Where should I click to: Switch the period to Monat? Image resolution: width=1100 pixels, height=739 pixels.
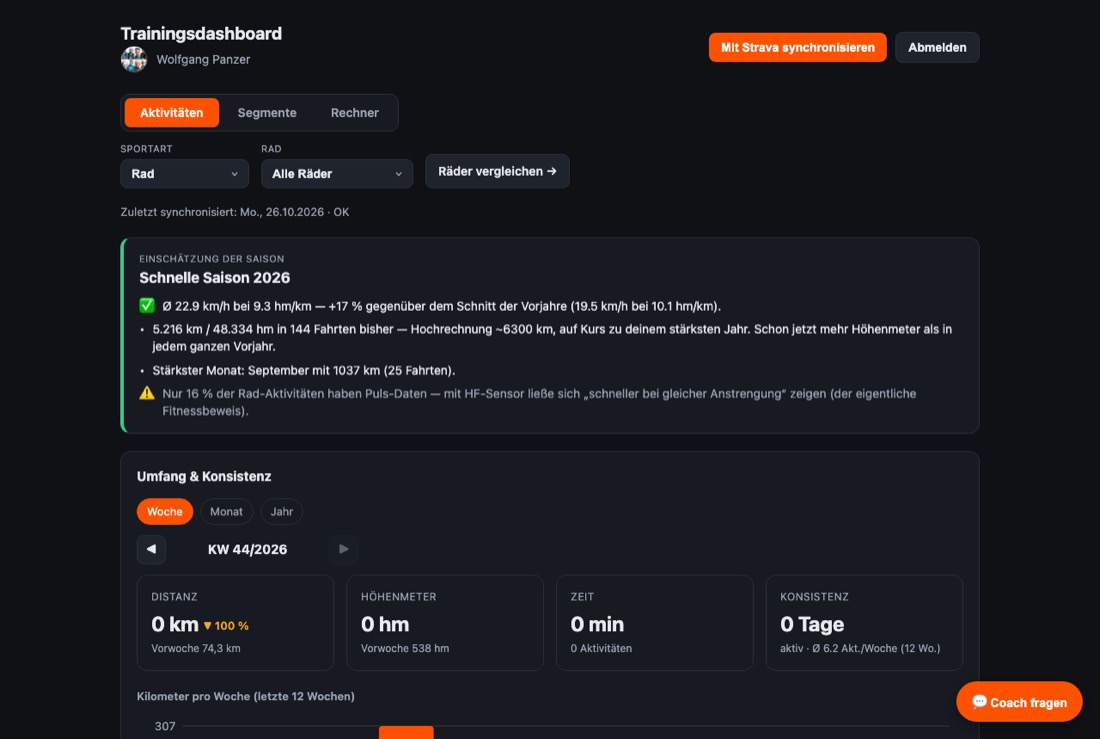226,512
